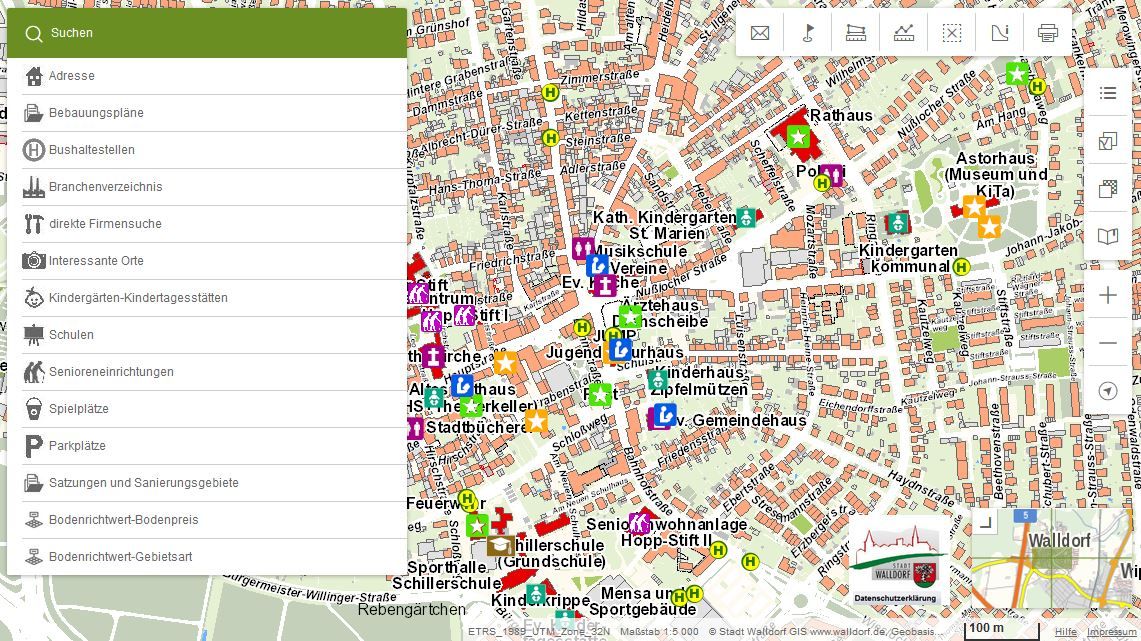Image resolution: width=1141 pixels, height=641 pixels.
Task: Click the senior marker at Seniorenwohnanlage Hopp-Stift II
Action: pyautogui.click(x=638, y=523)
